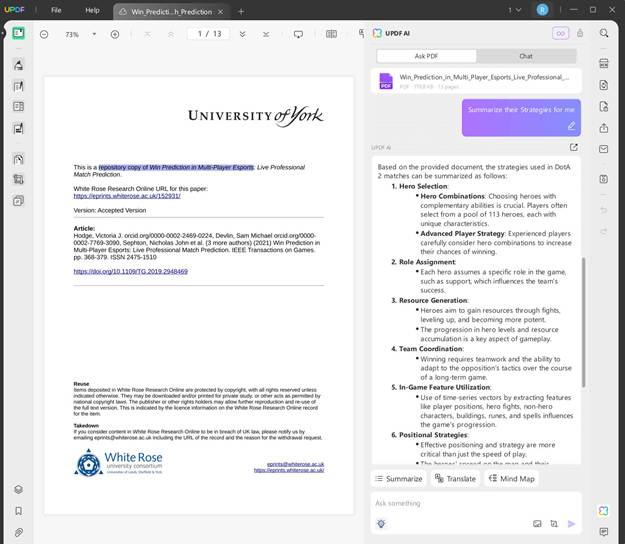
Task: Open the bookmarks panel in left sidebar
Action: (18, 511)
